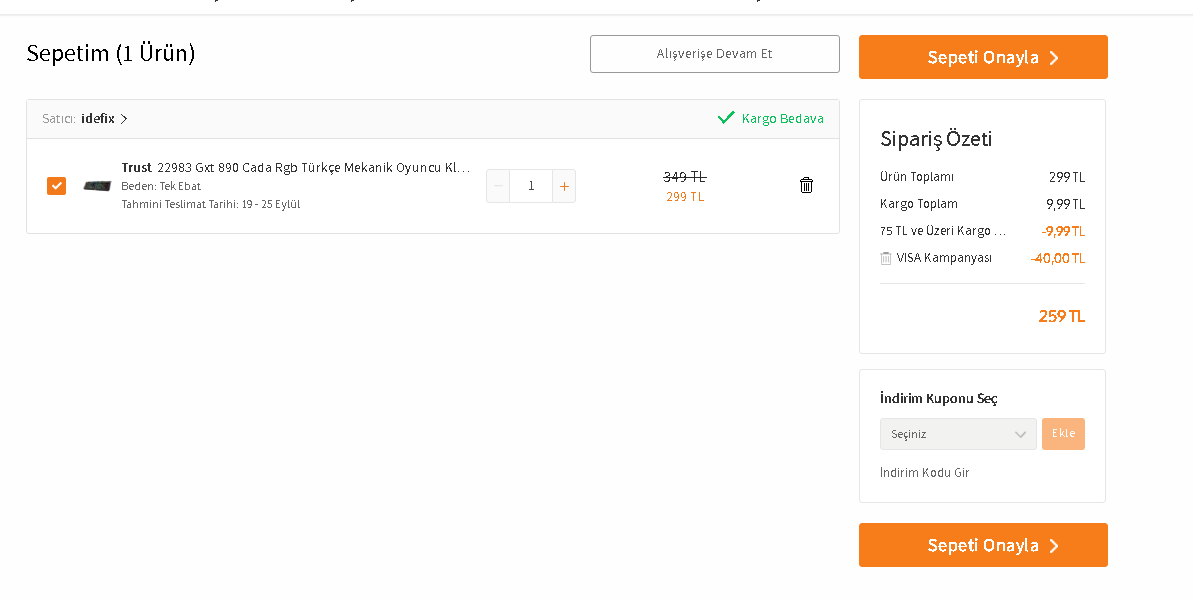Image resolution: width=1193 pixels, height=601 pixels.
Task: Open seller page via chevron beside idefix
Action: pyautogui.click(x=124, y=119)
